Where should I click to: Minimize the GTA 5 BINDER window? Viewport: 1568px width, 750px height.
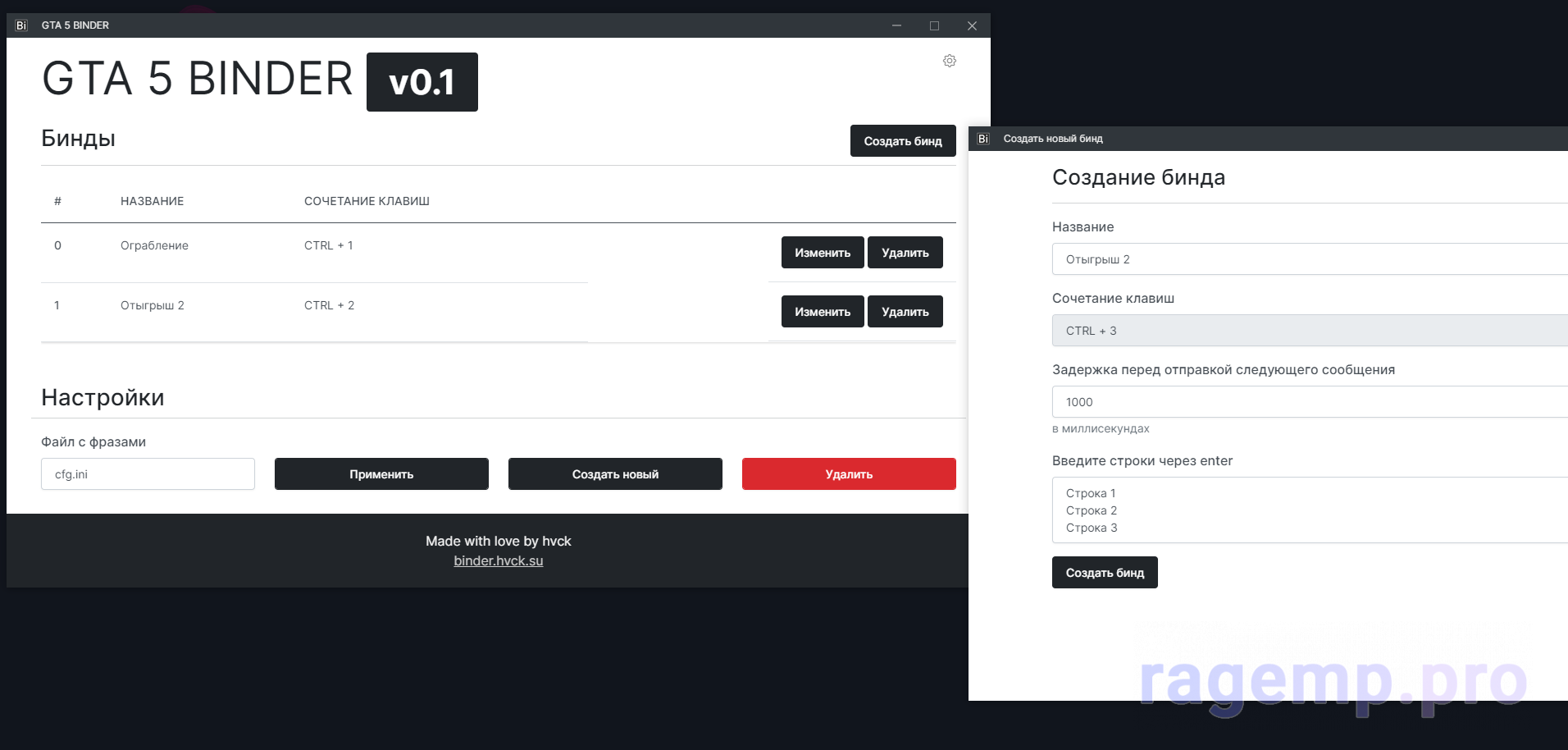click(x=896, y=25)
